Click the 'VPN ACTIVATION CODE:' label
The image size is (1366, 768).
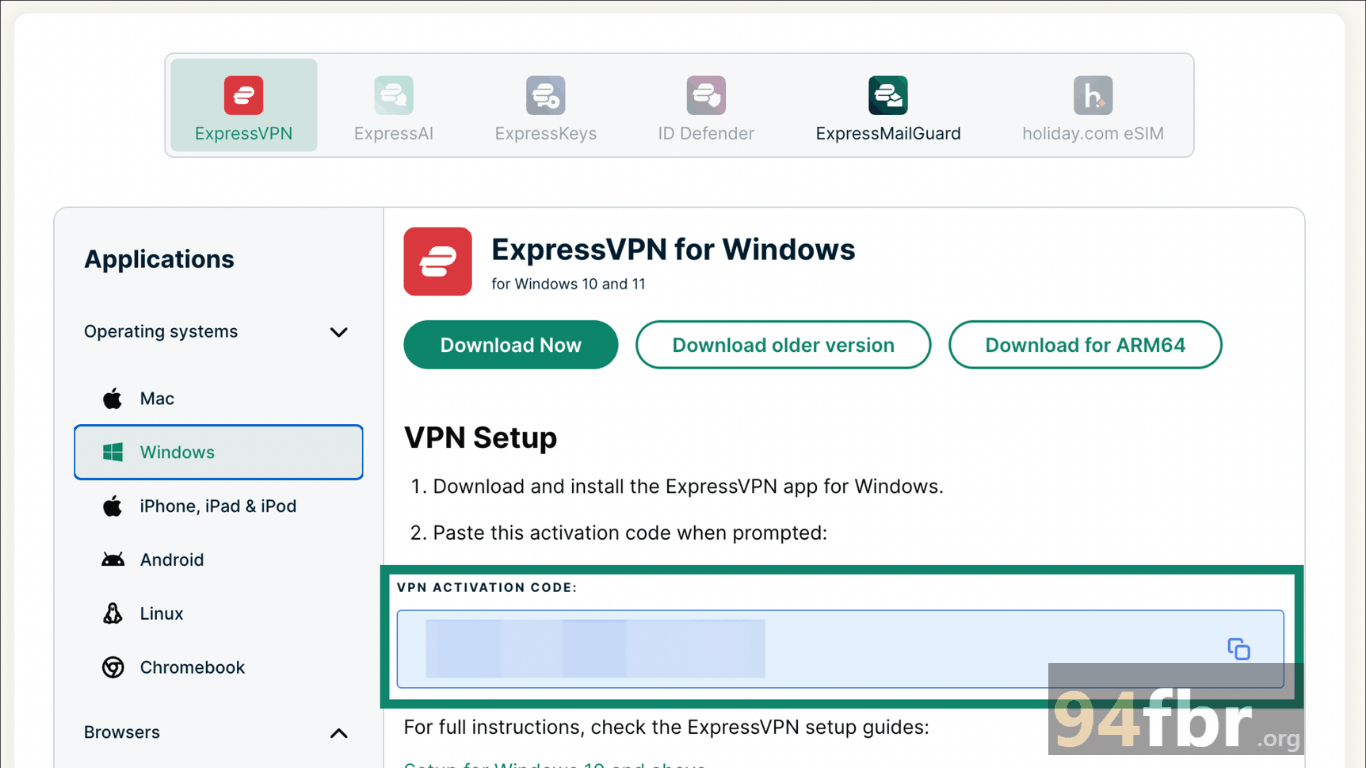(x=487, y=588)
